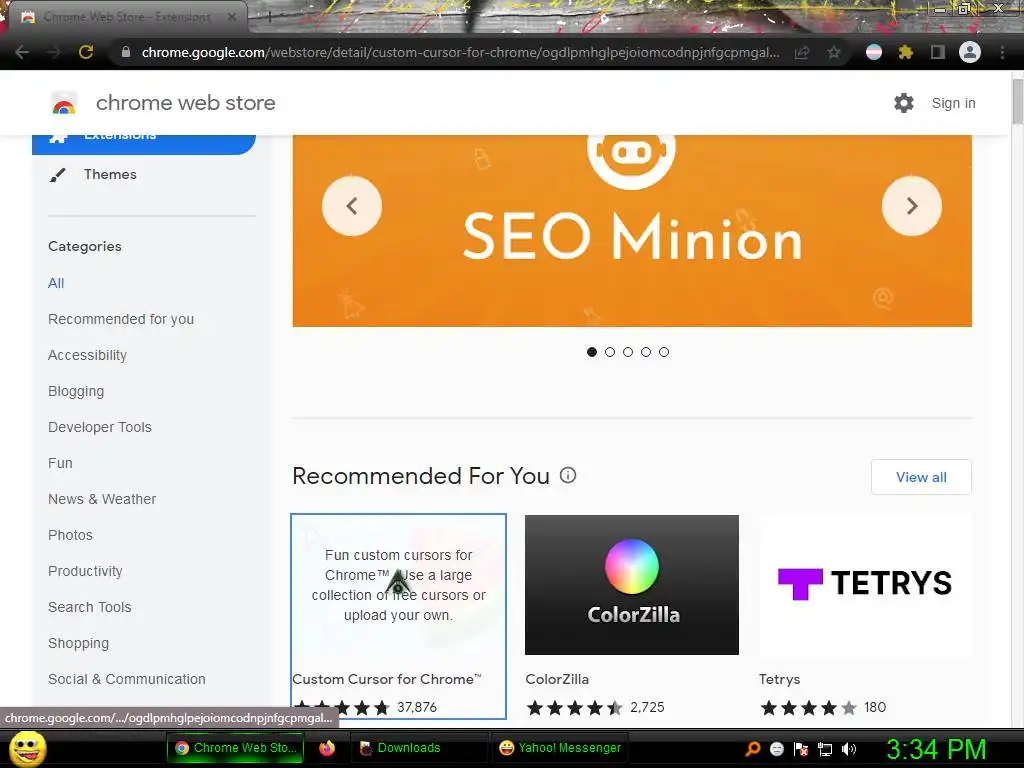Click the Chrome Web Store rainbow logo
This screenshot has height=768, width=1024.
tap(64, 103)
